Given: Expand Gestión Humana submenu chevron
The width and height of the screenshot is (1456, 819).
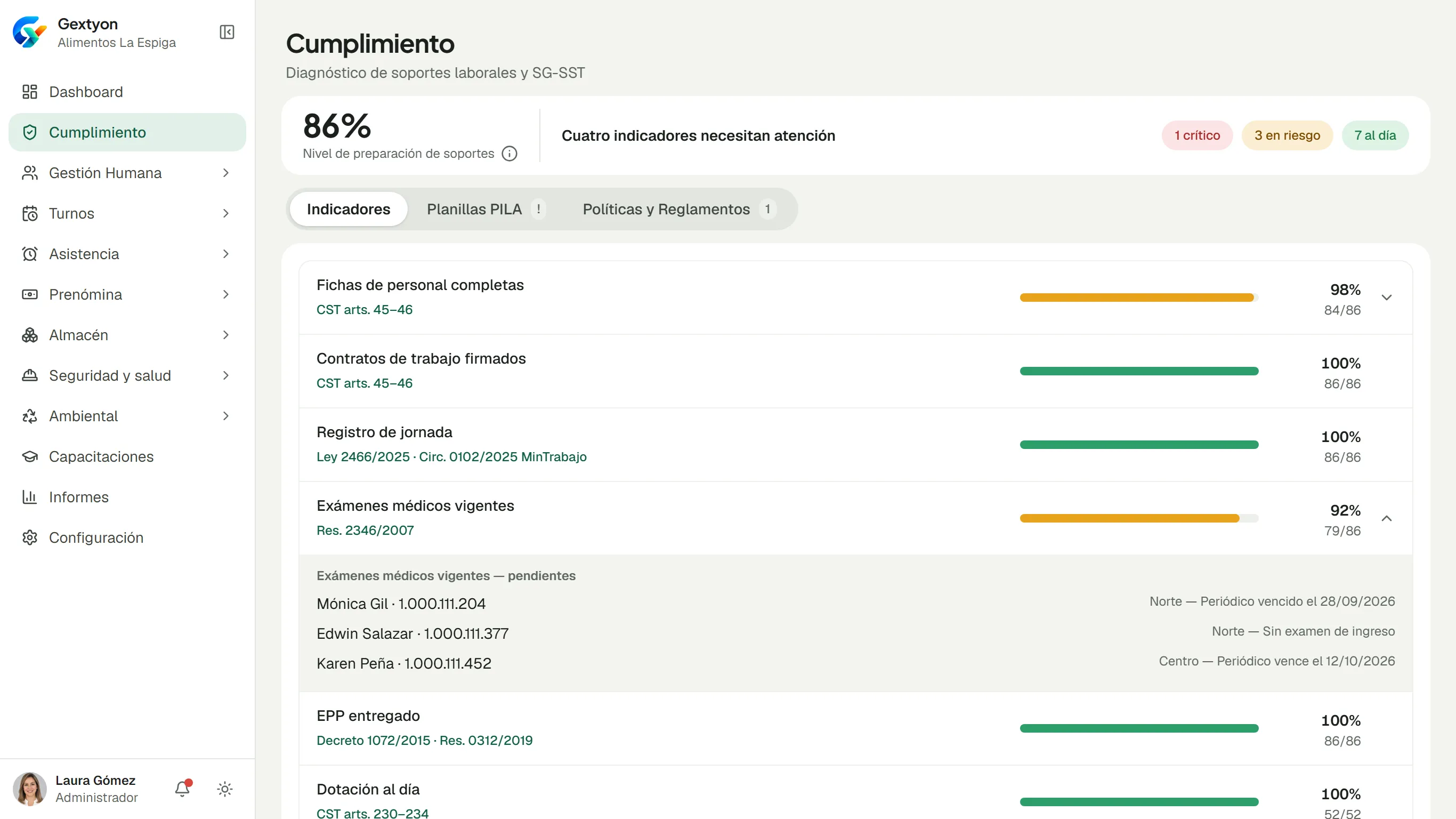Looking at the screenshot, I should [x=225, y=173].
